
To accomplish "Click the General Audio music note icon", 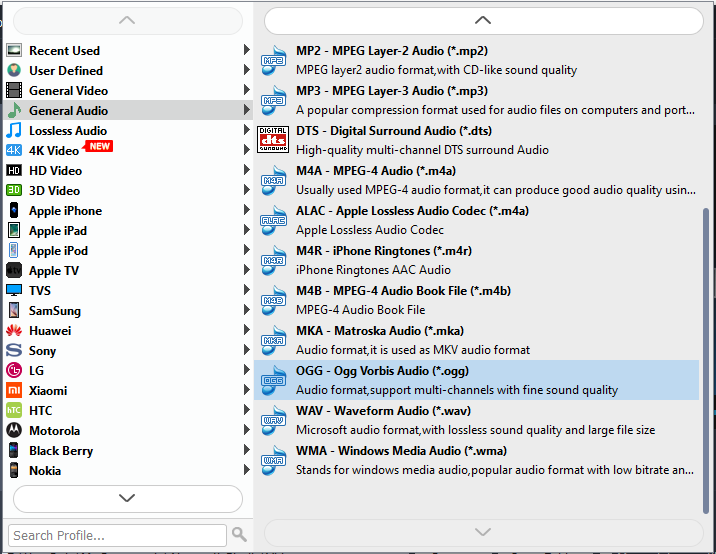I will tap(14, 110).
